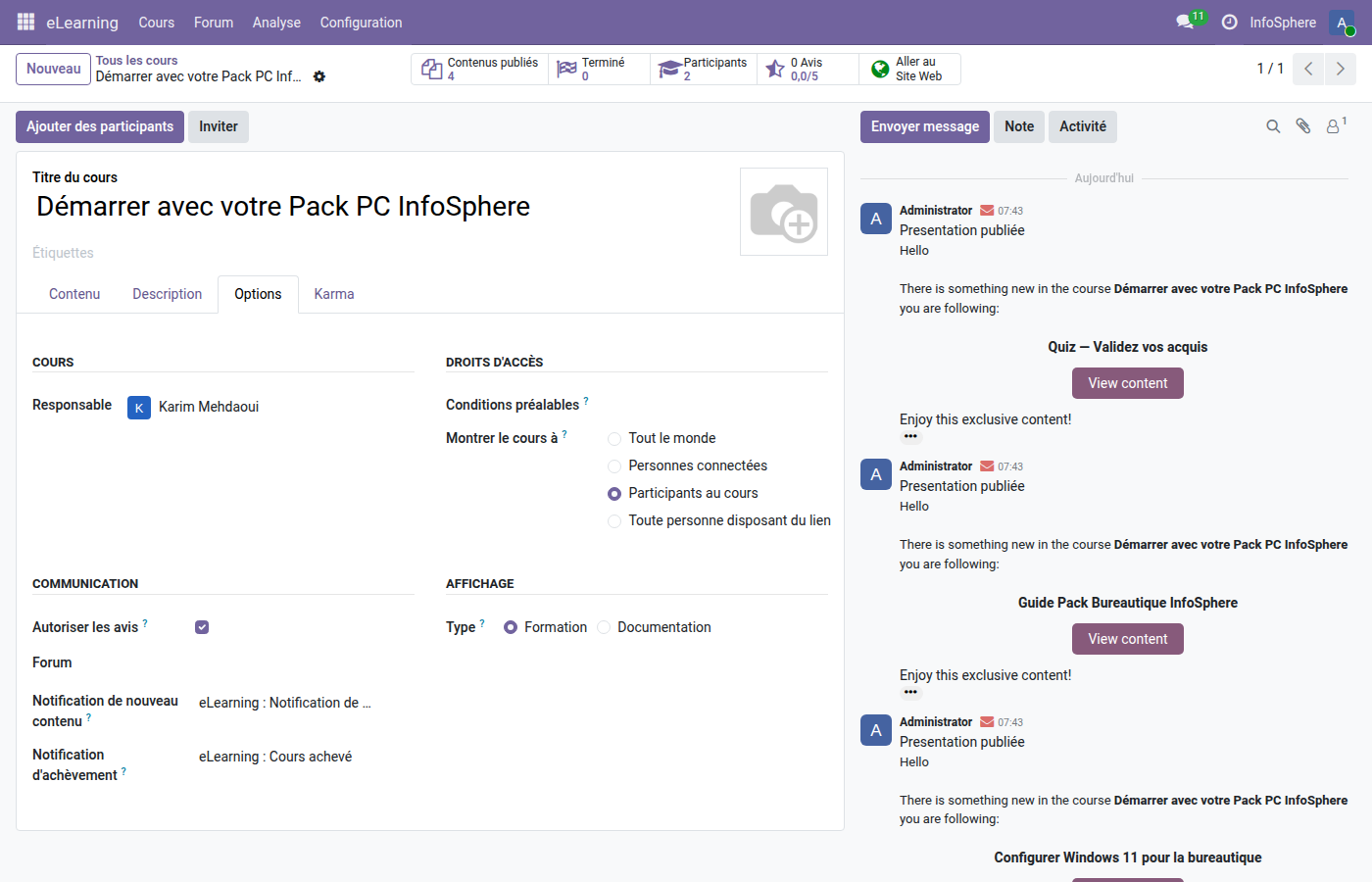This screenshot has height=882, width=1372.
Task: Click the camera placeholder to add course image
Action: click(x=783, y=211)
